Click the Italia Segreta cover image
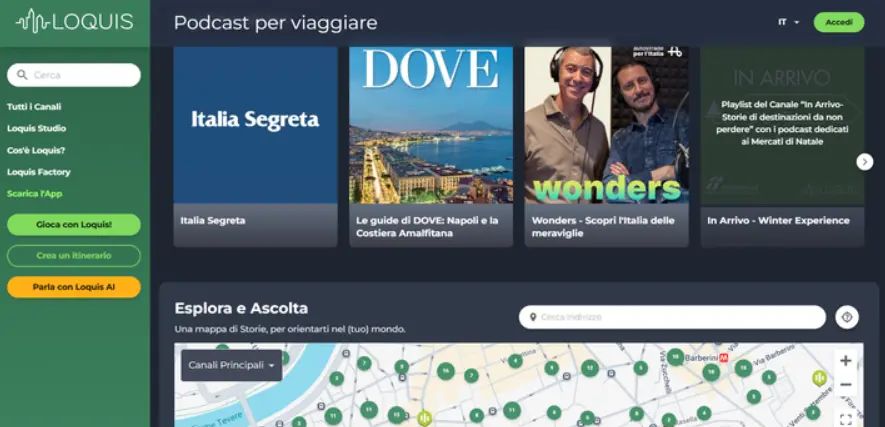This screenshot has width=885, height=427. (x=255, y=125)
